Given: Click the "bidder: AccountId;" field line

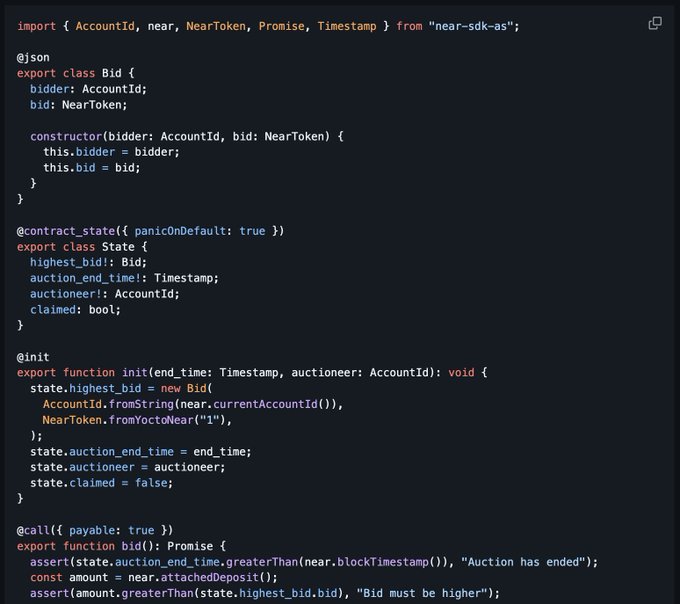Looking at the screenshot, I should (x=88, y=89).
